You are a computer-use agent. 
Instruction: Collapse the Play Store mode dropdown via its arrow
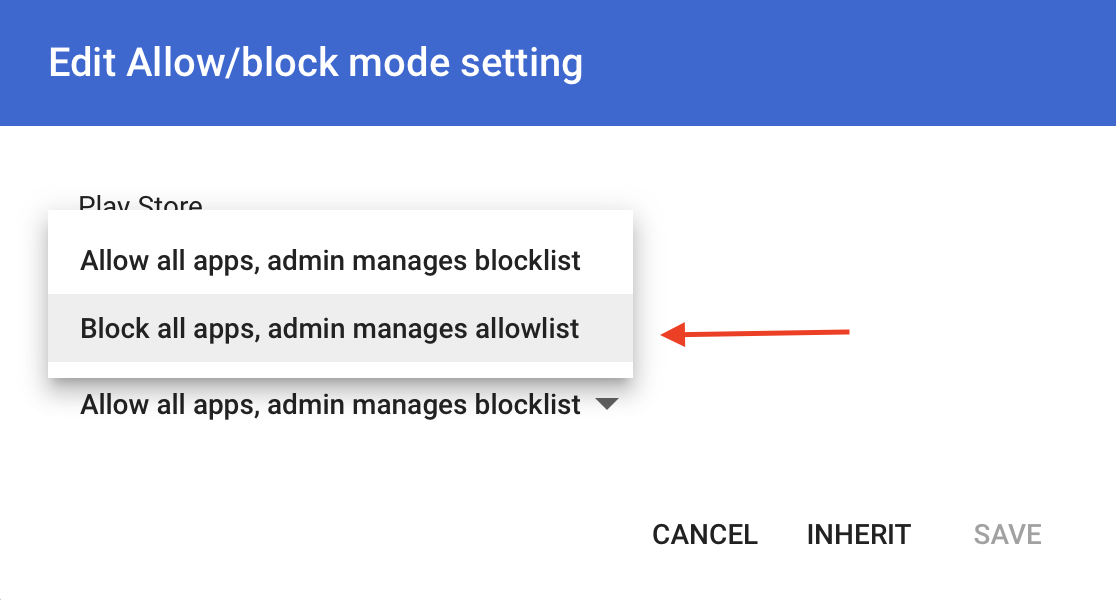click(606, 405)
